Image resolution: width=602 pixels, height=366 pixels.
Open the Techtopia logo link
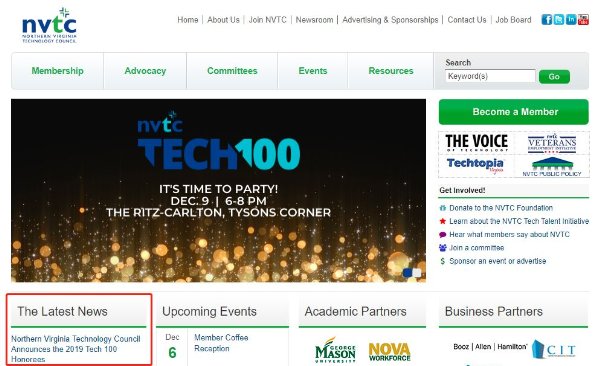475,165
